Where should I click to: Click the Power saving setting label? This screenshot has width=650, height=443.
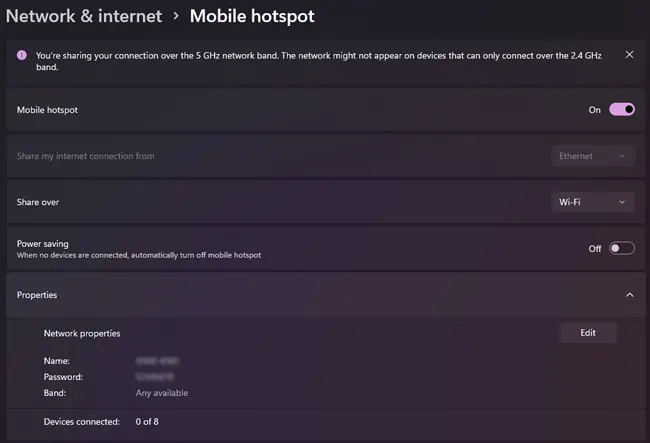[x=43, y=243]
